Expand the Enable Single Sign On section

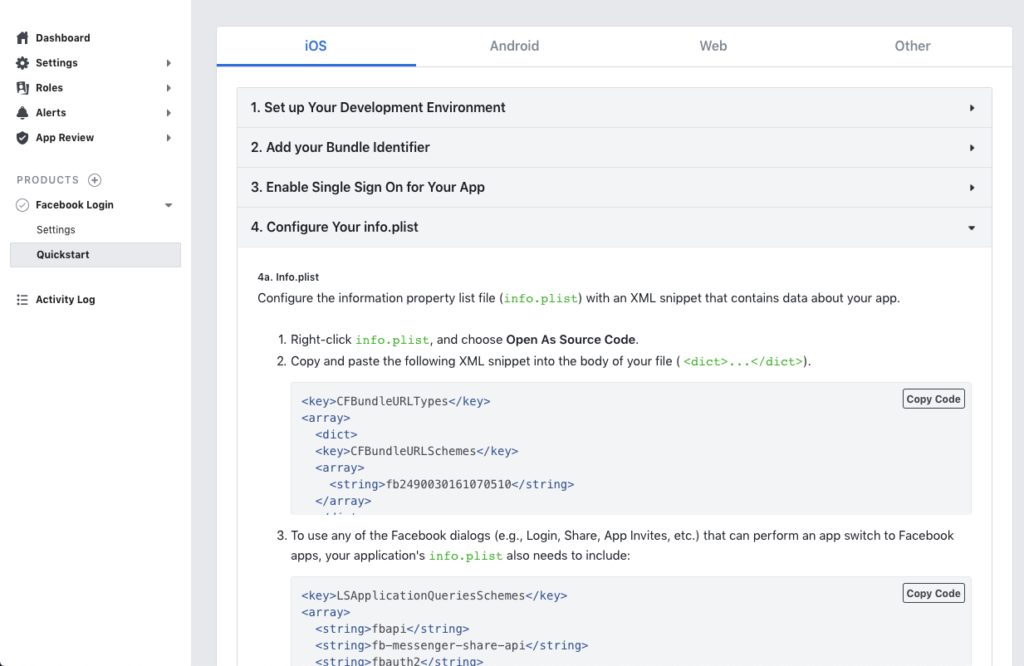click(x=971, y=187)
